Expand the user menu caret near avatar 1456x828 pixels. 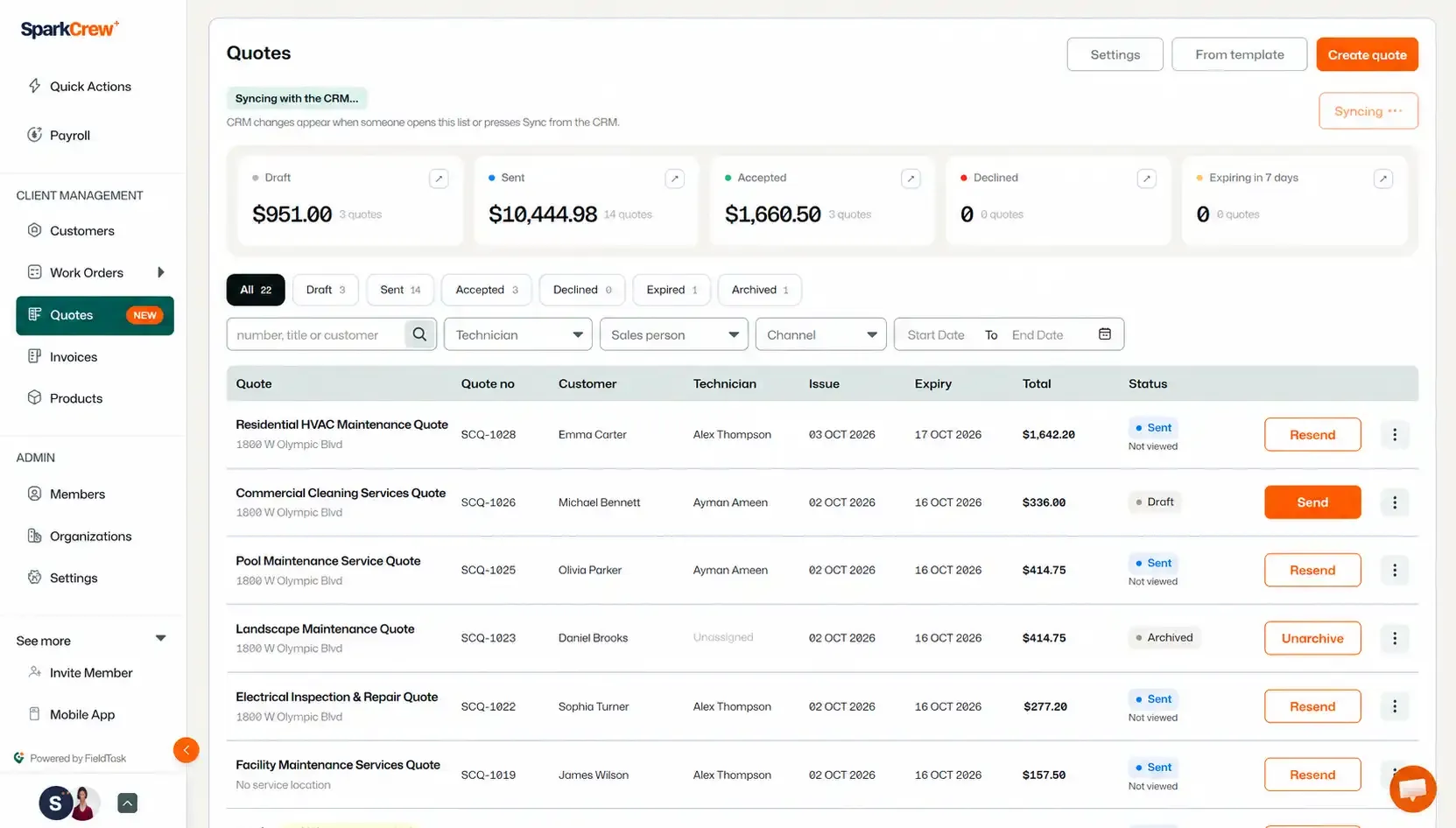(x=128, y=803)
